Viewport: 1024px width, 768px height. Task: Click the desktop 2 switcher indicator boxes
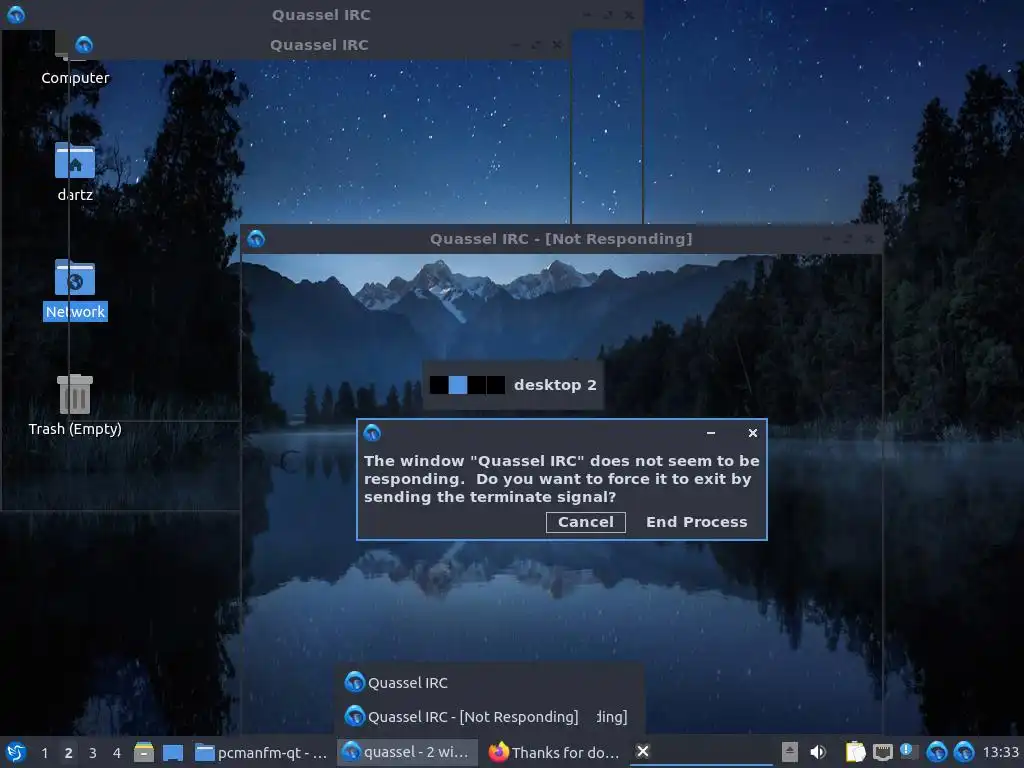(467, 385)
